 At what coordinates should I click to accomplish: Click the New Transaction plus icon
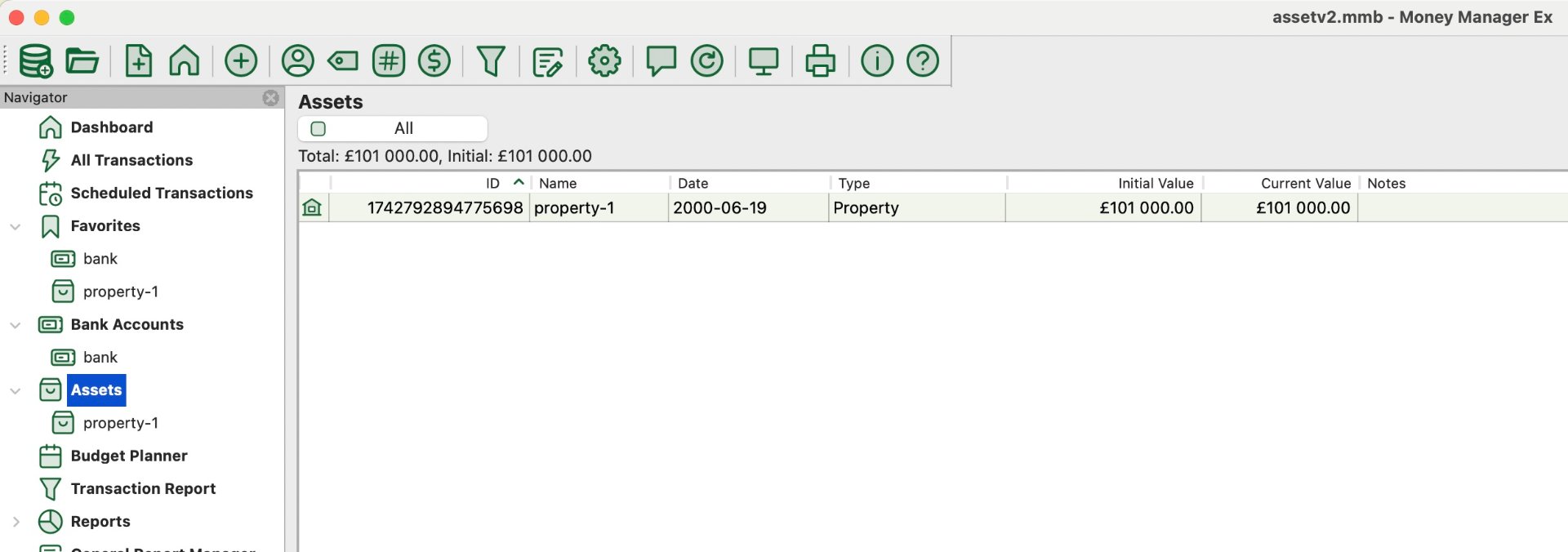click(x=241, y=61)
